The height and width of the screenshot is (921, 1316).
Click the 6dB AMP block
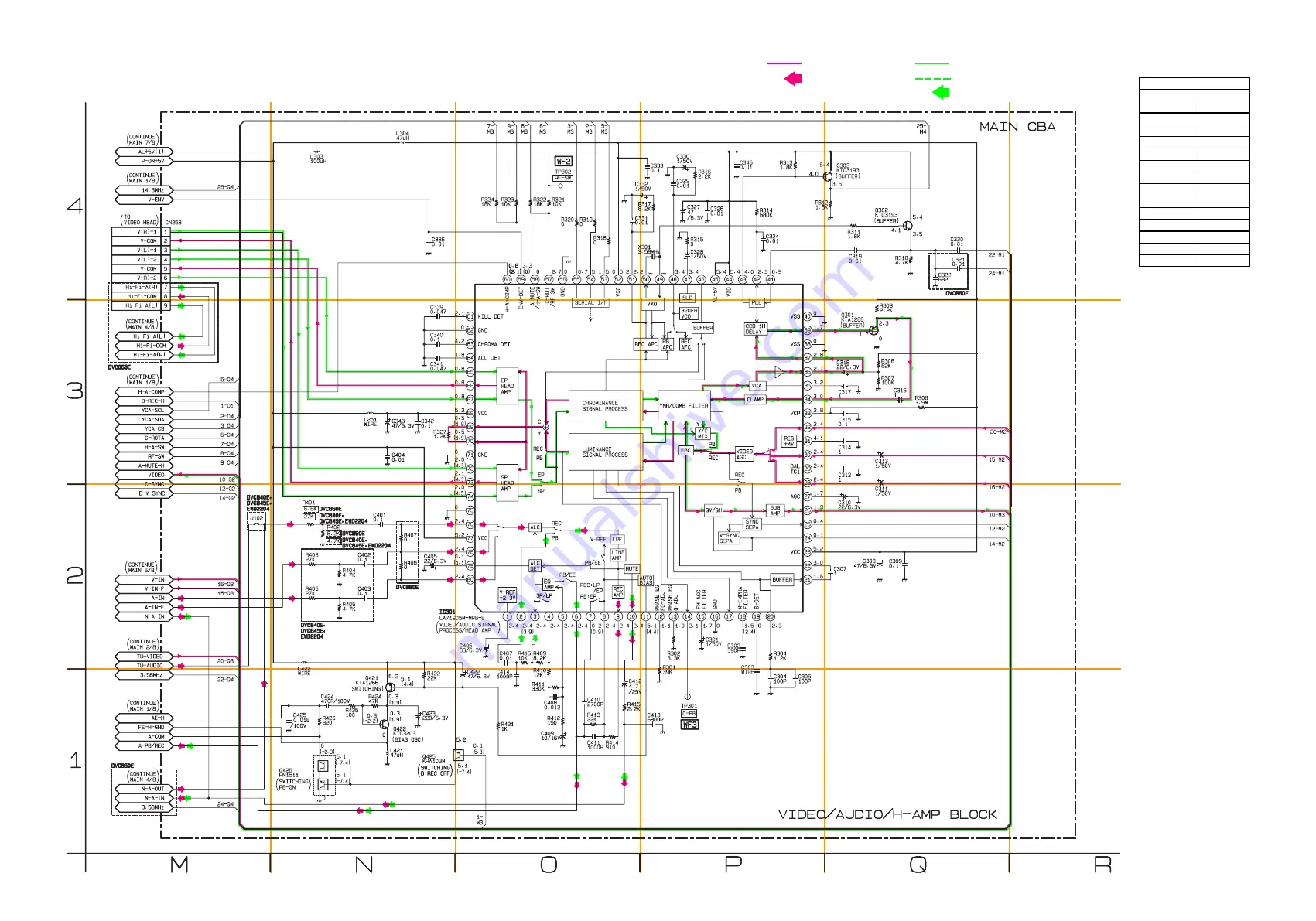pyautogui.click(x=774, y=510)
